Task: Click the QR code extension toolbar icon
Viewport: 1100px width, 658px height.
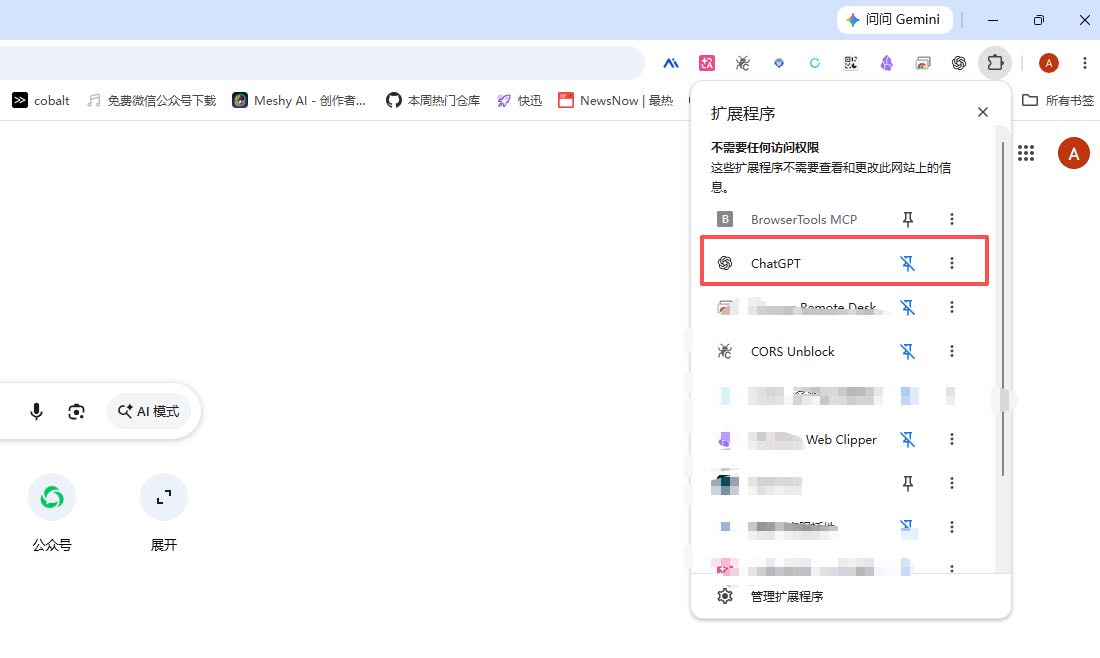Action: 851,63
